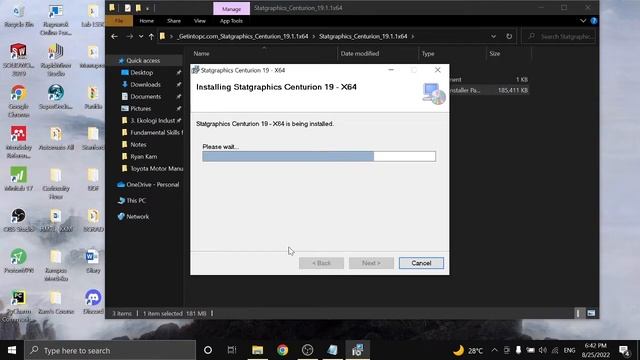Screen dimensions: 640x360
Task: Open the address bar history dropdown
Action: tap(493, 36)
